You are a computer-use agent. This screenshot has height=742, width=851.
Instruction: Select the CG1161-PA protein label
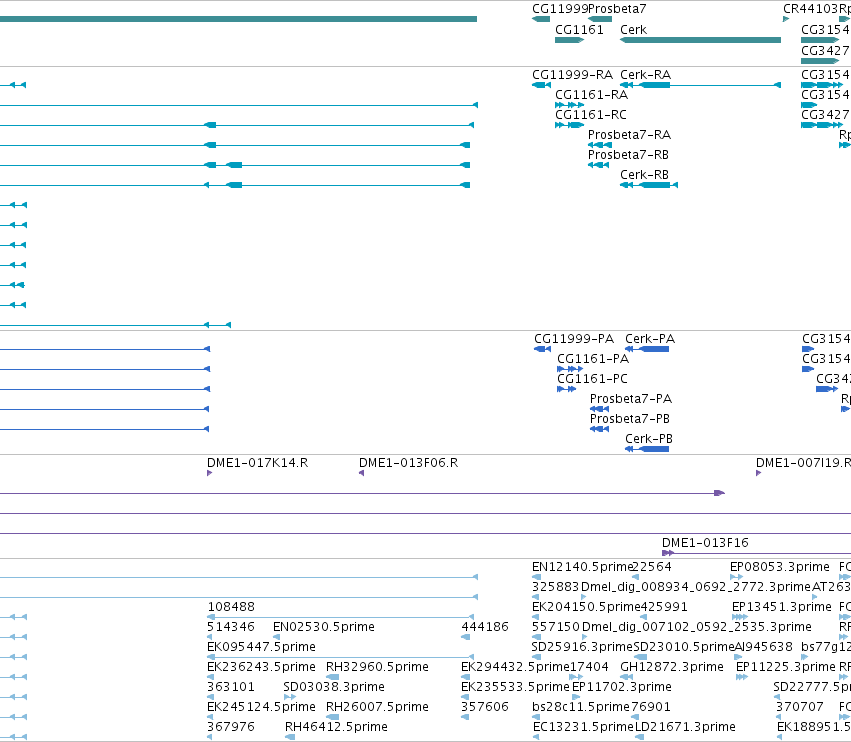(x=593, y=359)
